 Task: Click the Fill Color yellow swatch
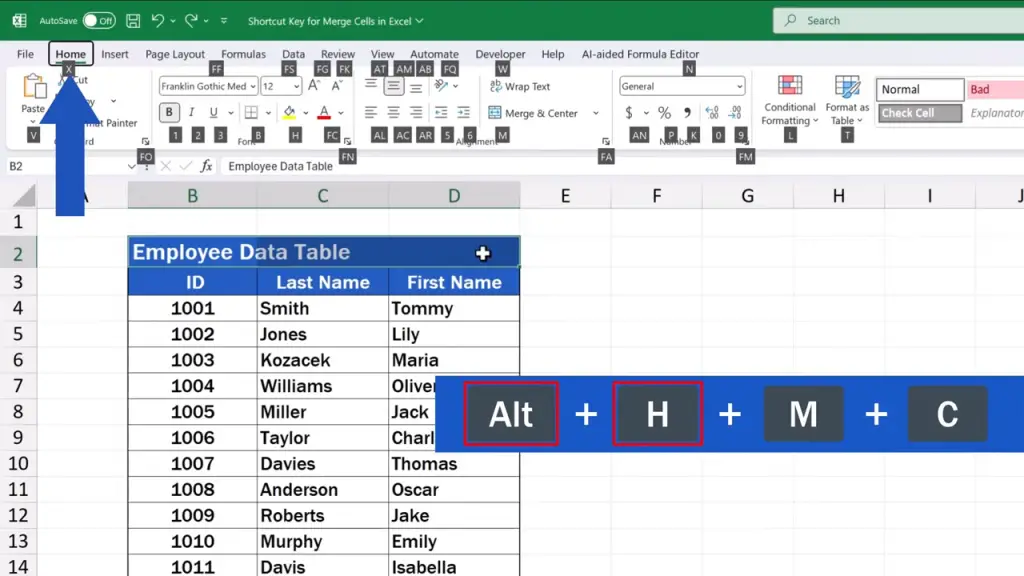(x=289, y=113)
